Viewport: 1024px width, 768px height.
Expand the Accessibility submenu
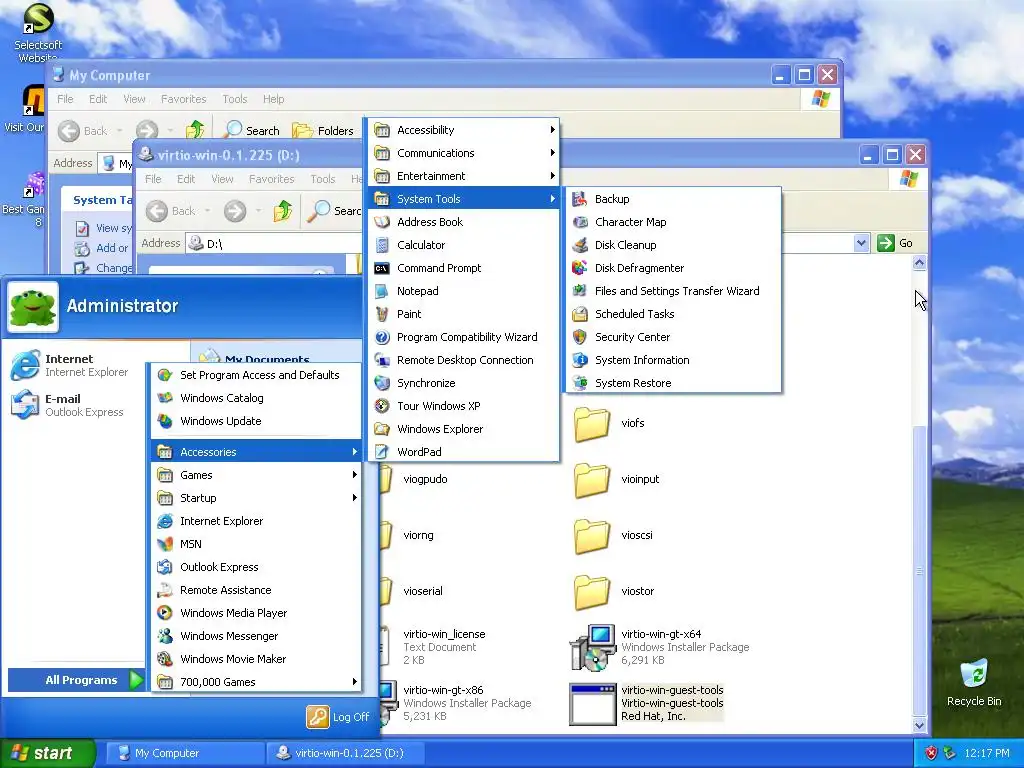coord(464,130)
